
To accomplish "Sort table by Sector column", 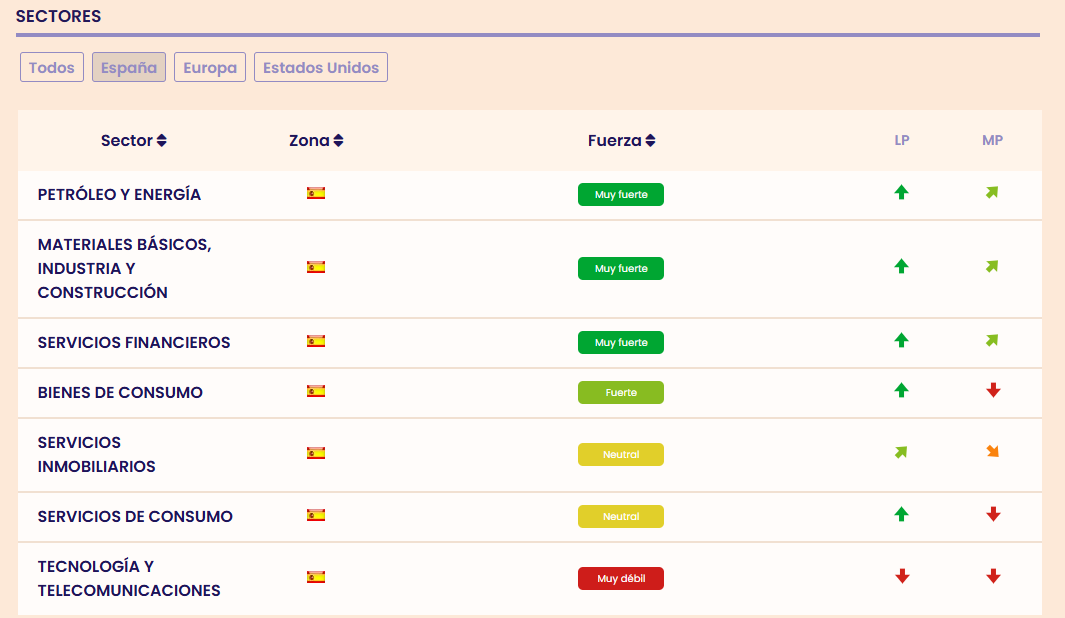I will click(134, 141).
